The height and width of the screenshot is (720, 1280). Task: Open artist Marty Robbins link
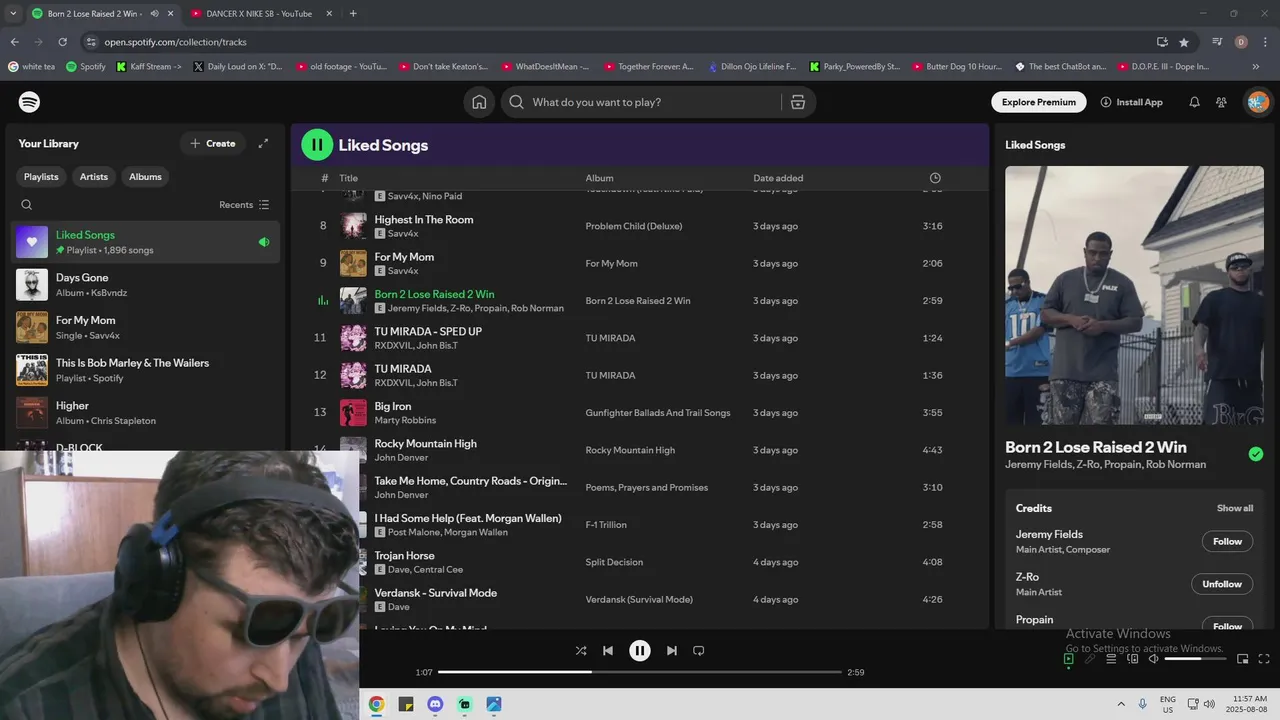(405, 420)
